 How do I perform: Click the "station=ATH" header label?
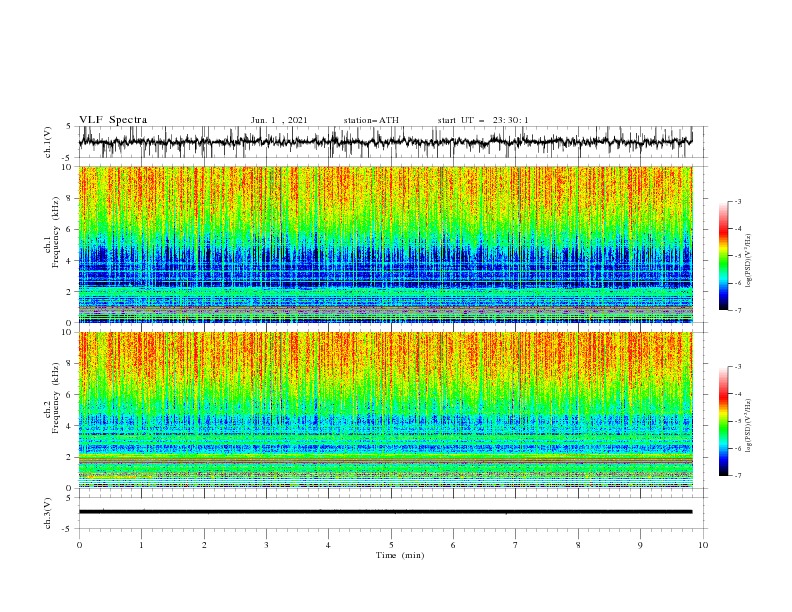coord(371,120)
